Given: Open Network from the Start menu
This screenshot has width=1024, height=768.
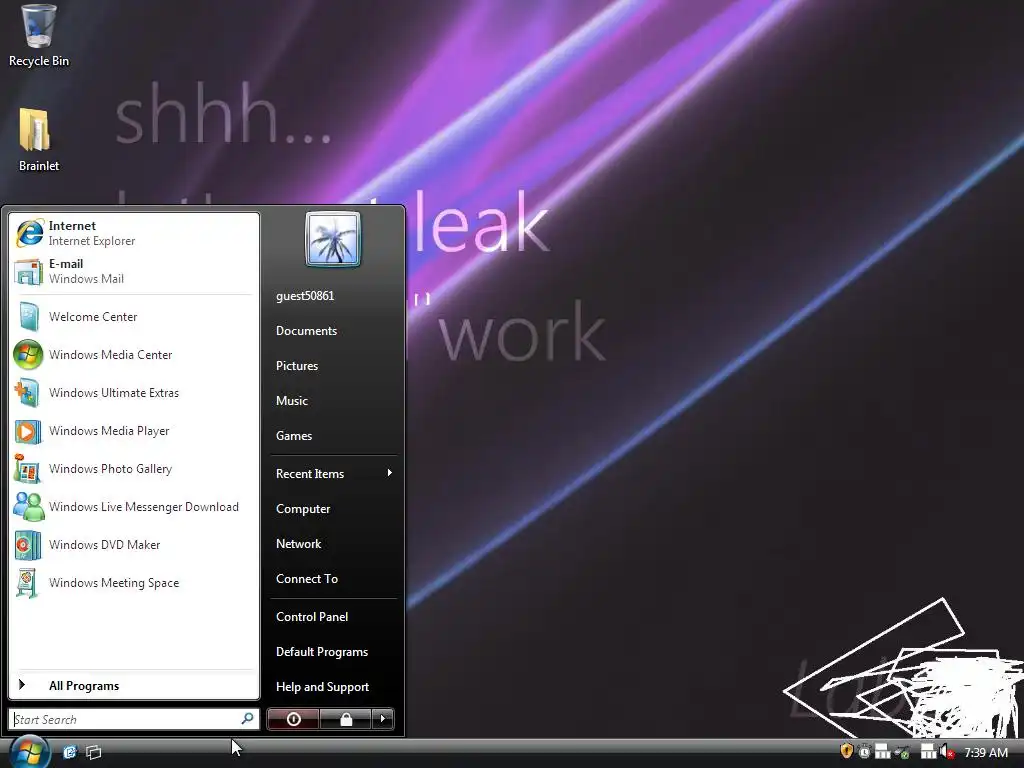Looking at the screenshot, I should coord(333,544).
